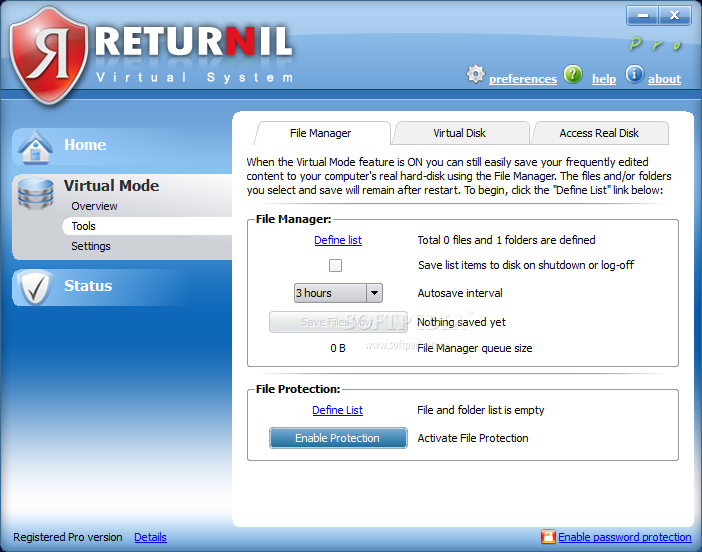This screenshot has width=702, height=552.
Task: Click the 'Activate File Protection' label
Action: [x=473, y=438]
